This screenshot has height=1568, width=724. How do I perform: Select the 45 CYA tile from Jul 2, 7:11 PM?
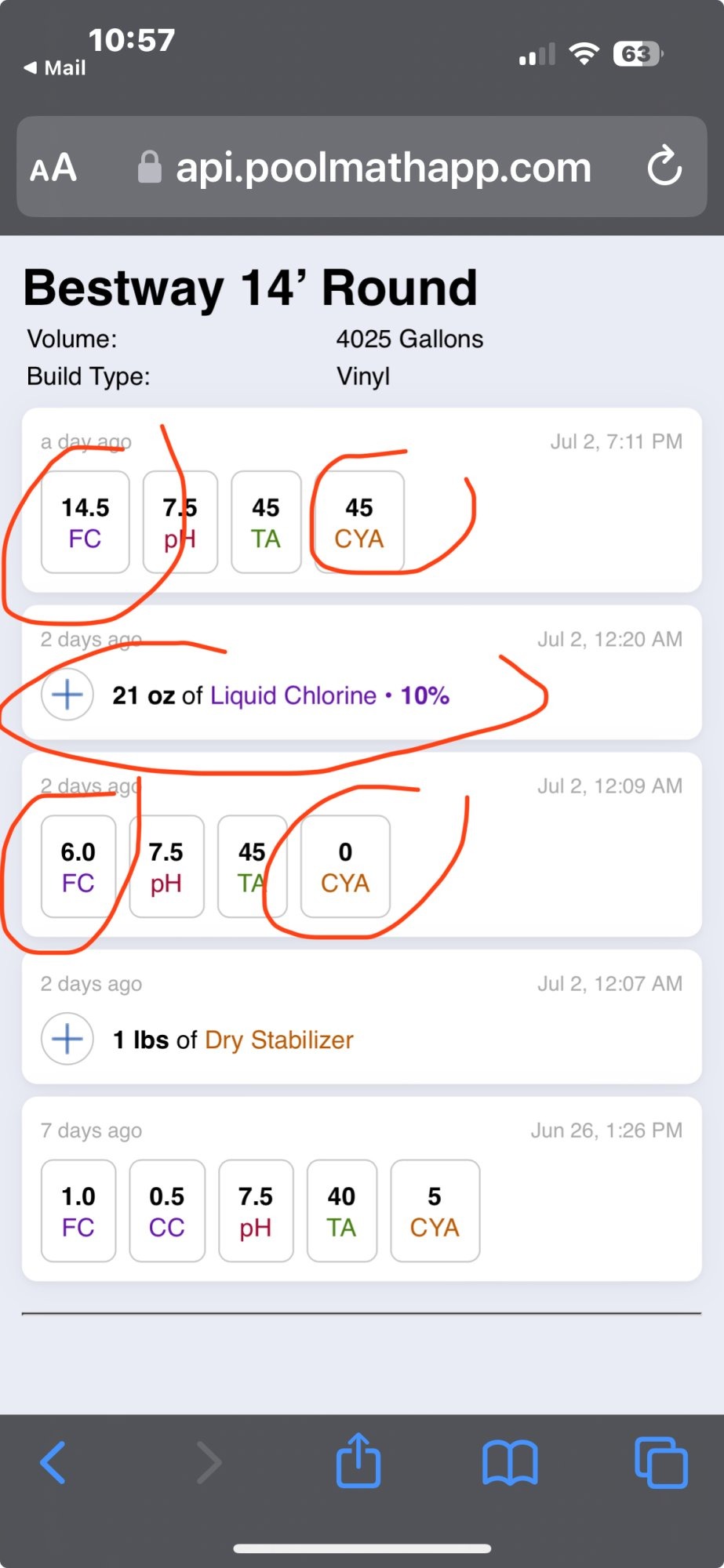(359, 522)
